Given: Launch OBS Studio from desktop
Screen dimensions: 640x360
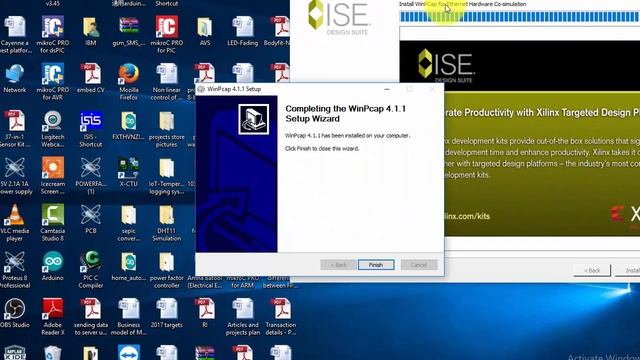Looking at the screenshot, I should click(15, 313).
